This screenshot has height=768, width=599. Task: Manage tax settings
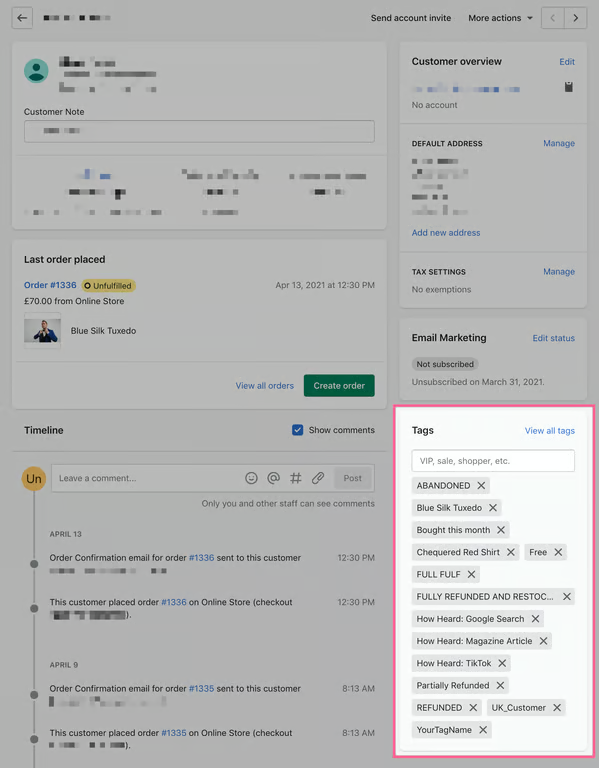(559, 271)
